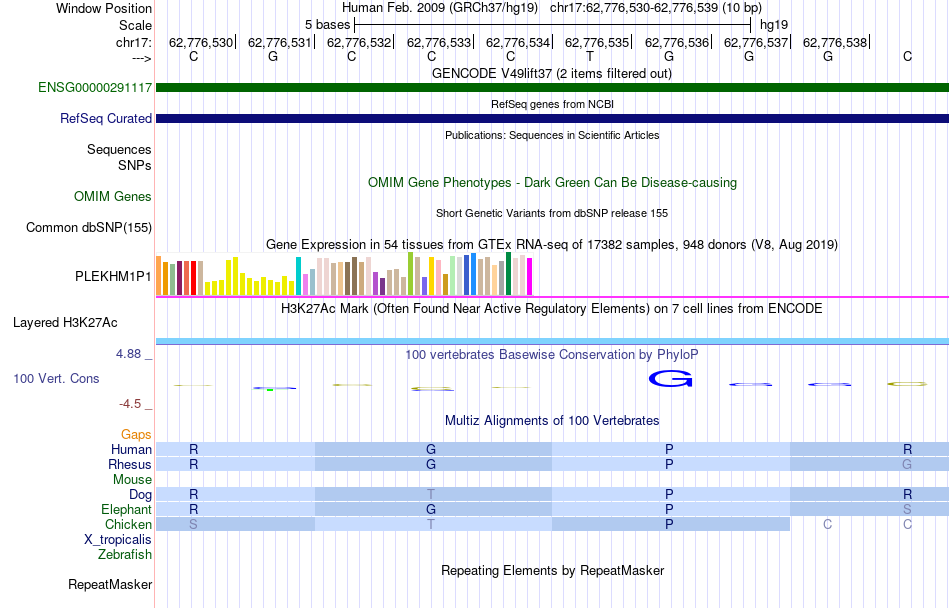
Task: Select the dark green GENCODE gene bar
Action: [552, 88]
